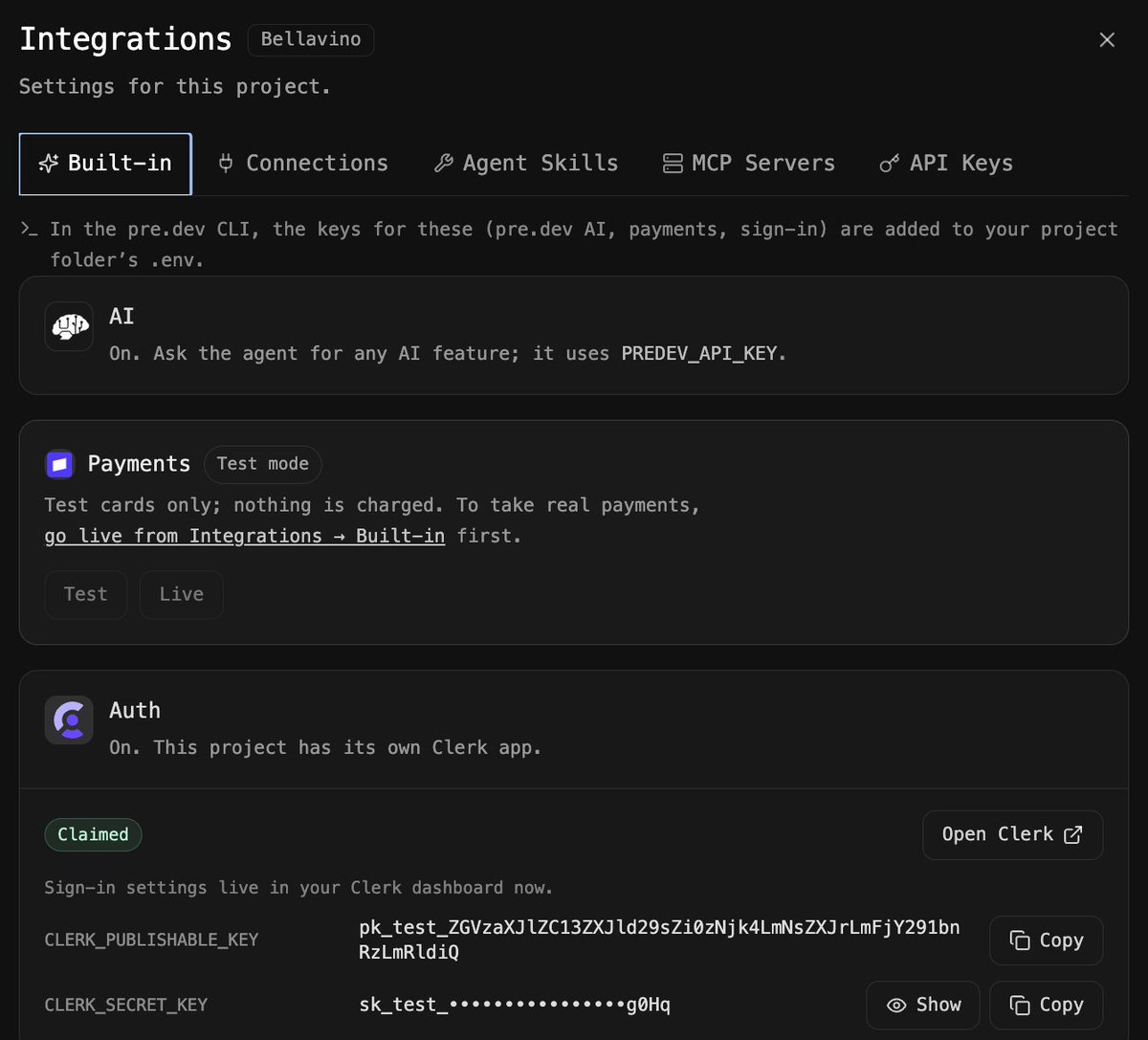This screenshot has width=1148, height=1040.
Task: Click 'Settings for this project.' subtitle
Action: pyautogui.click(x=175, y=86)
